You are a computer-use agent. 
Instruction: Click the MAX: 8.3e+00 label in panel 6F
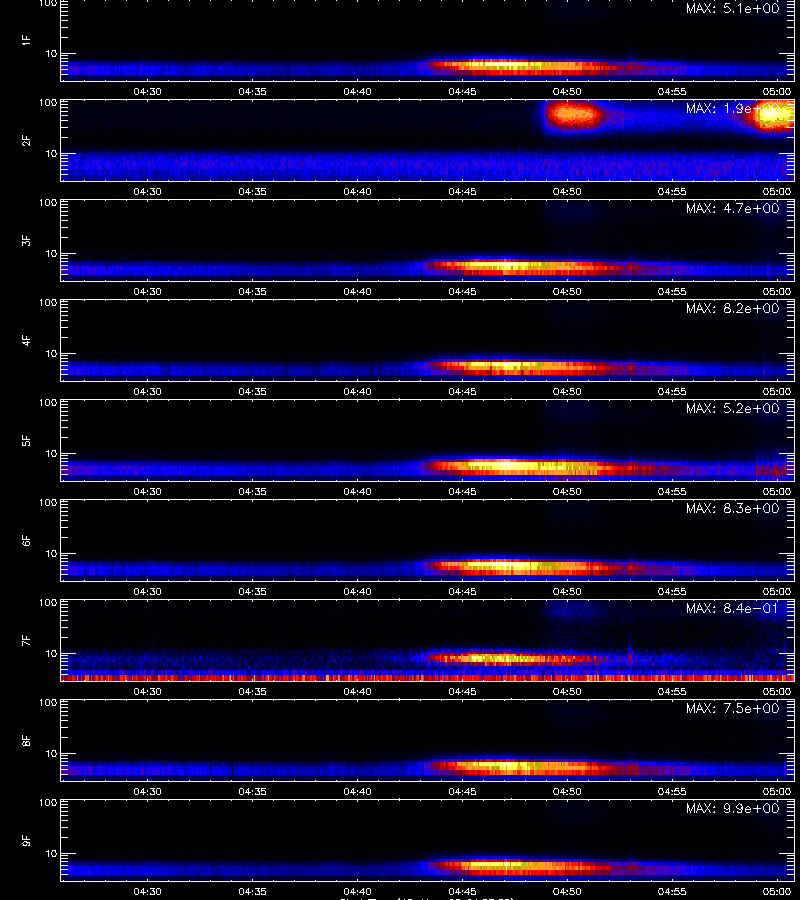732,508
